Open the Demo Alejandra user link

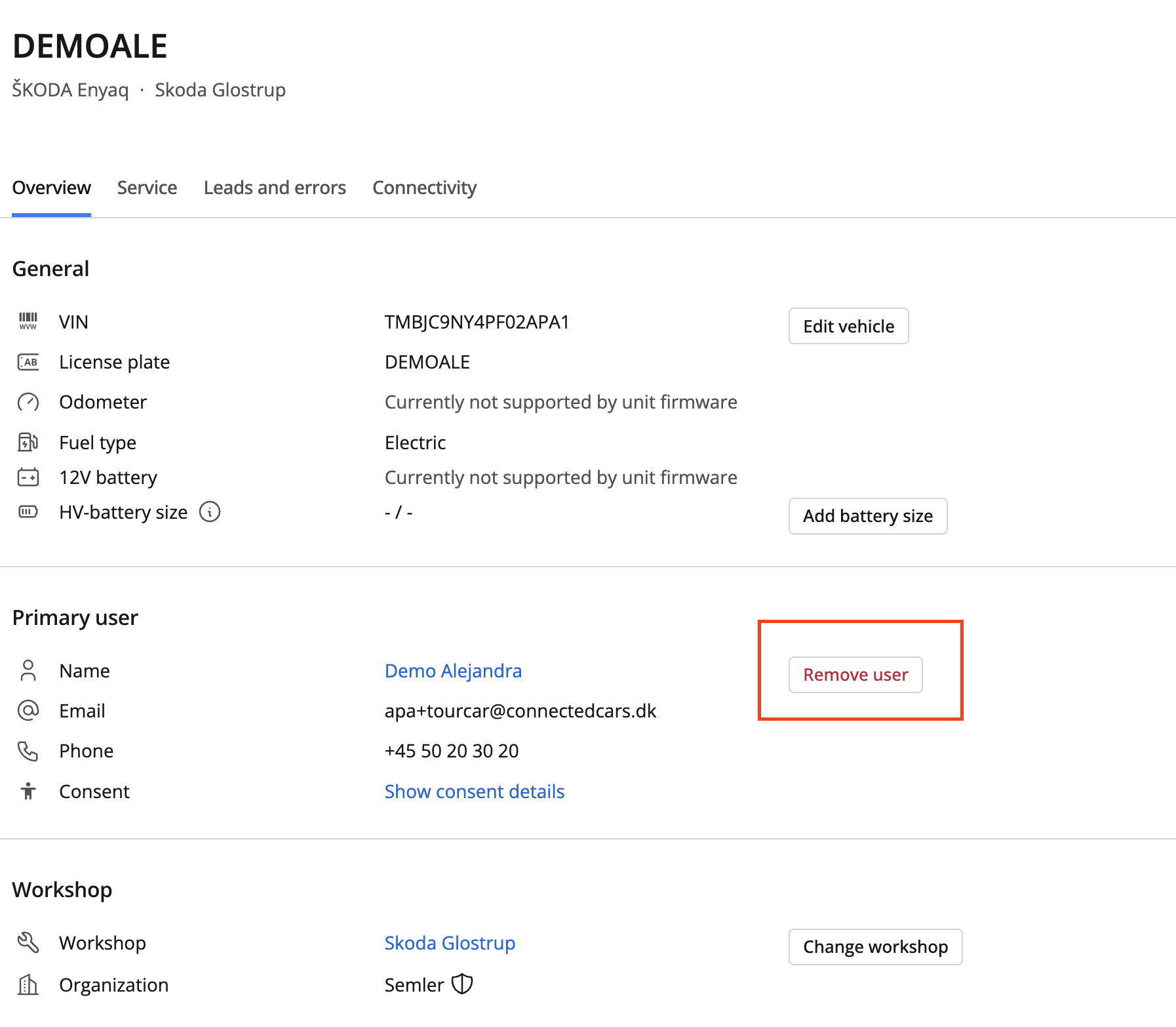pyautogui.click(x=453, y=671)
